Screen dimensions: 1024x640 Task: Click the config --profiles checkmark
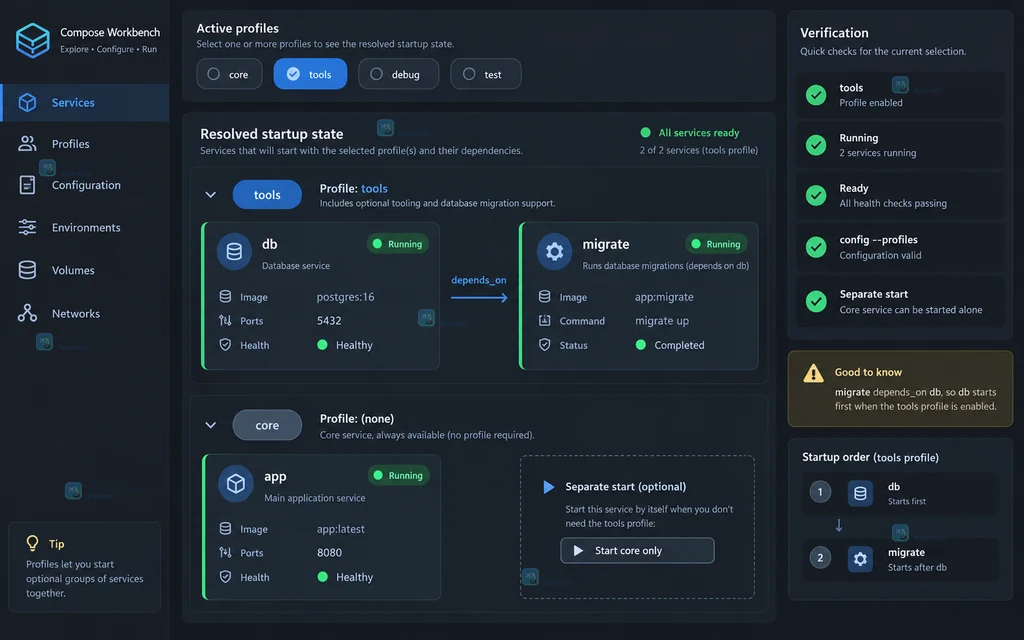tap(816, 247)
